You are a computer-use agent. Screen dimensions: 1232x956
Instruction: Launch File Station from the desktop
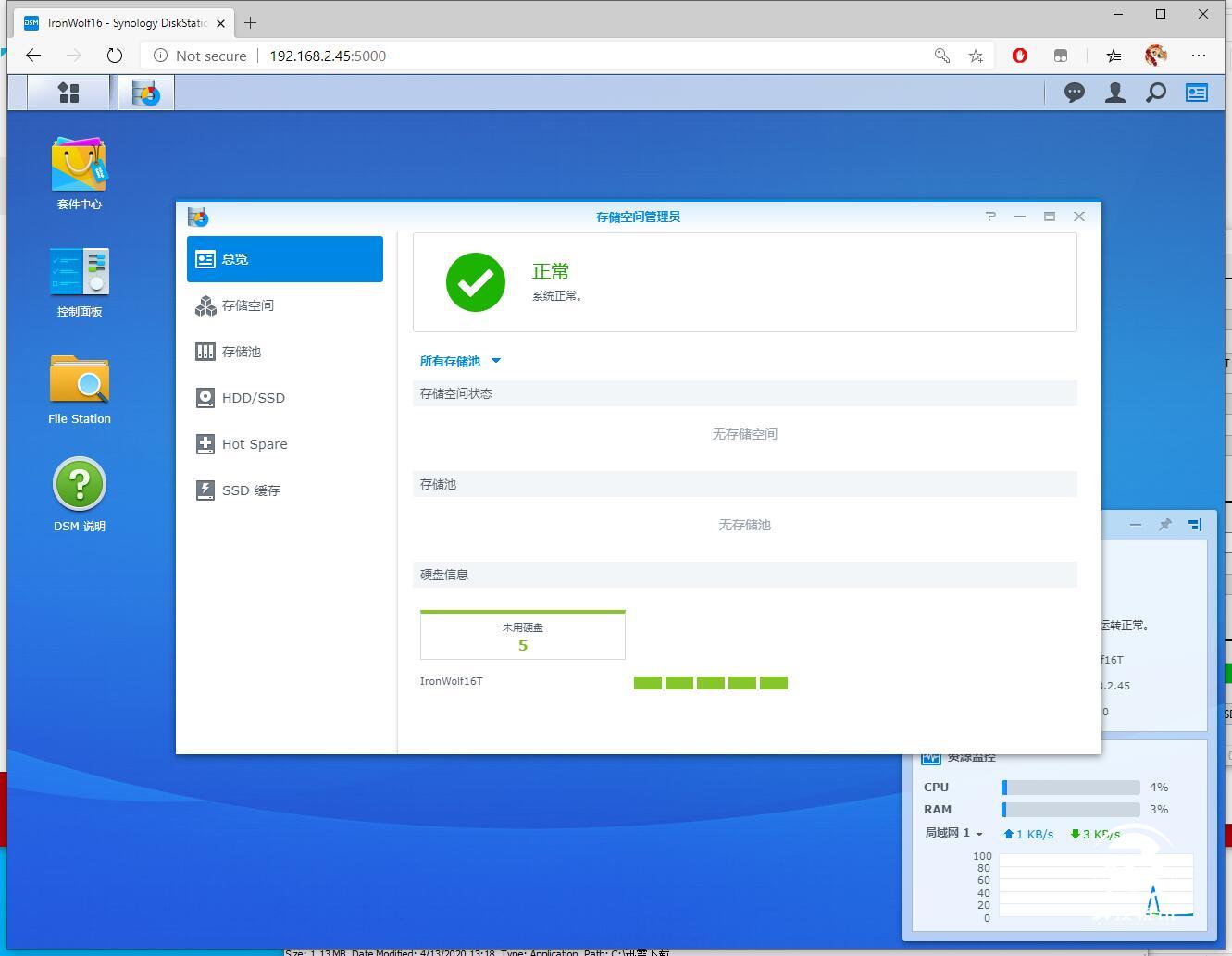click(80, 381)
